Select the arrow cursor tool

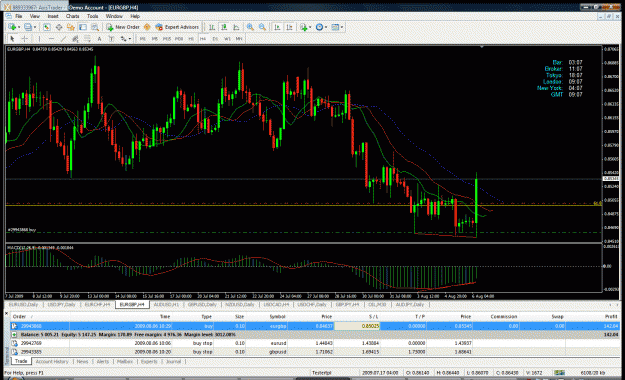(12, 39)
